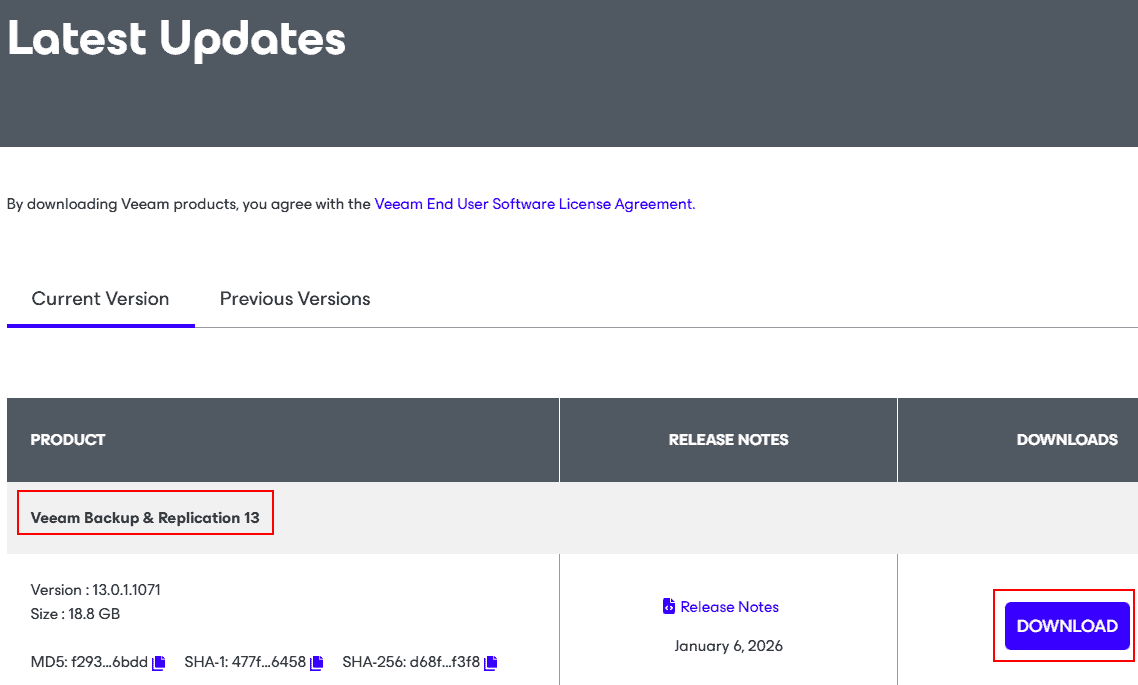Click the Release Notes document icon

click(x=668, y=606)
